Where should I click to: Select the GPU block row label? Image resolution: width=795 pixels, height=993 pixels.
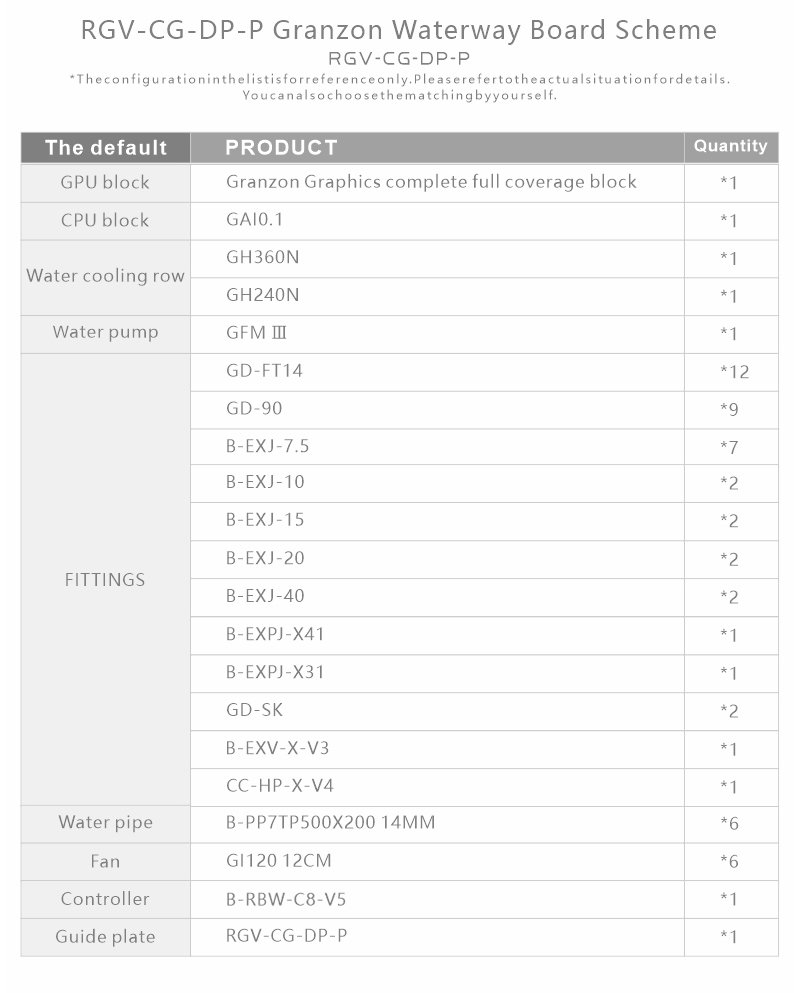coord(105,182)
